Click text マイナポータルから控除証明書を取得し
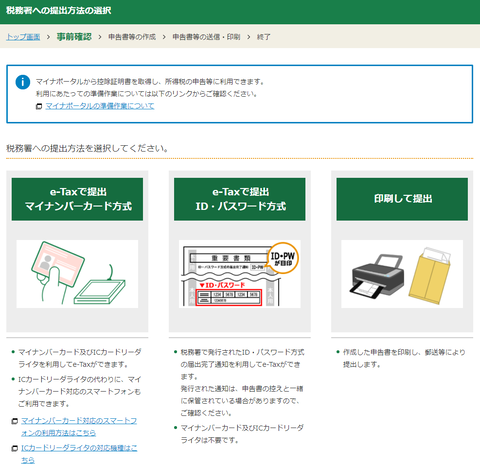Screen dimensions: 480x464 [98, 82]
